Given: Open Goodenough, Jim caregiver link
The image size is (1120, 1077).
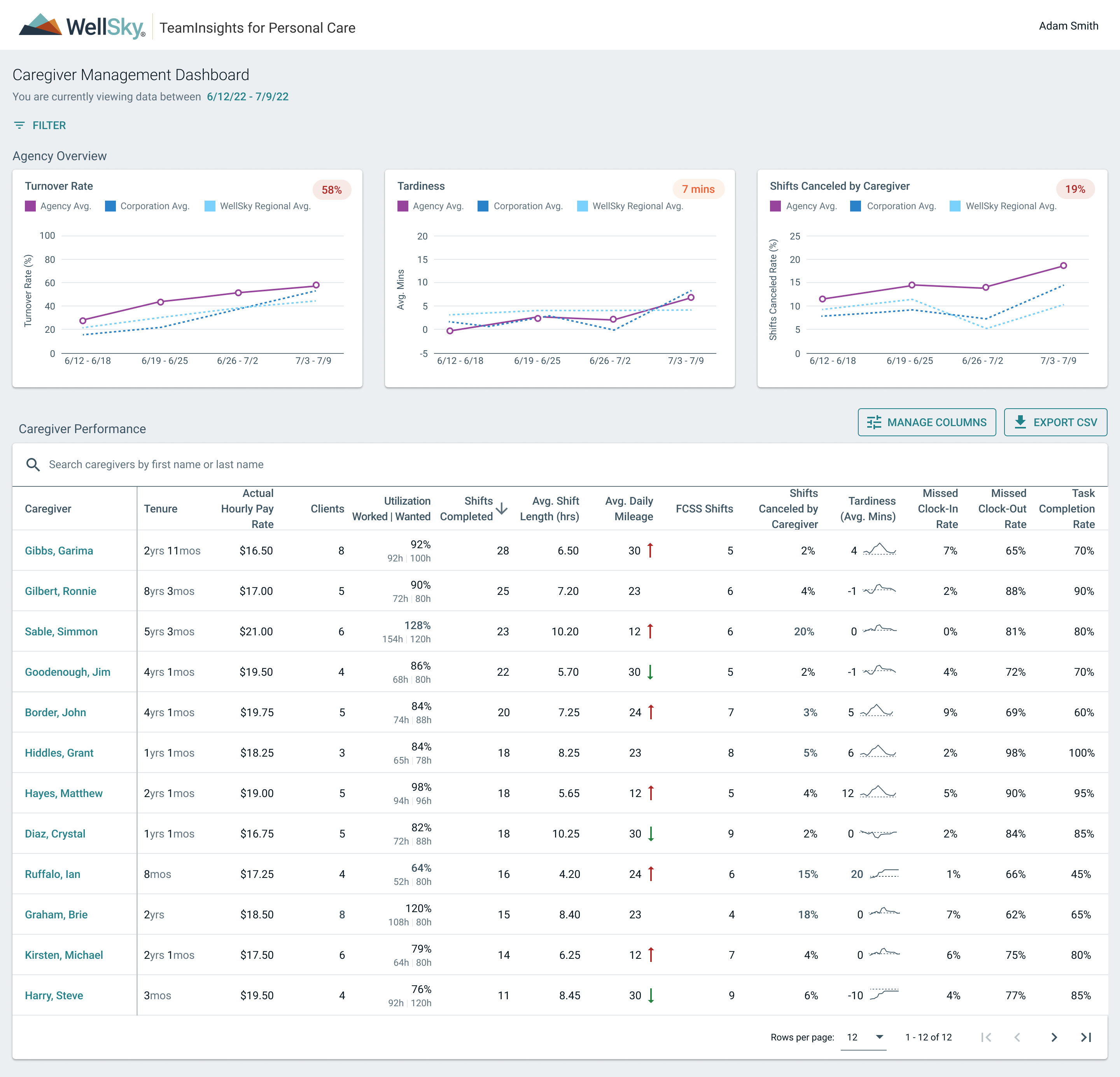Looking at the screenshot, I should click(67, 672).
